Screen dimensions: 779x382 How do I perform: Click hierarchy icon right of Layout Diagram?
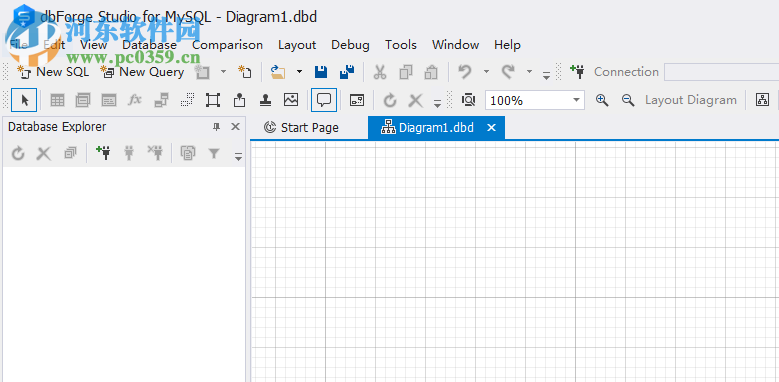click(x=762, y=100)
